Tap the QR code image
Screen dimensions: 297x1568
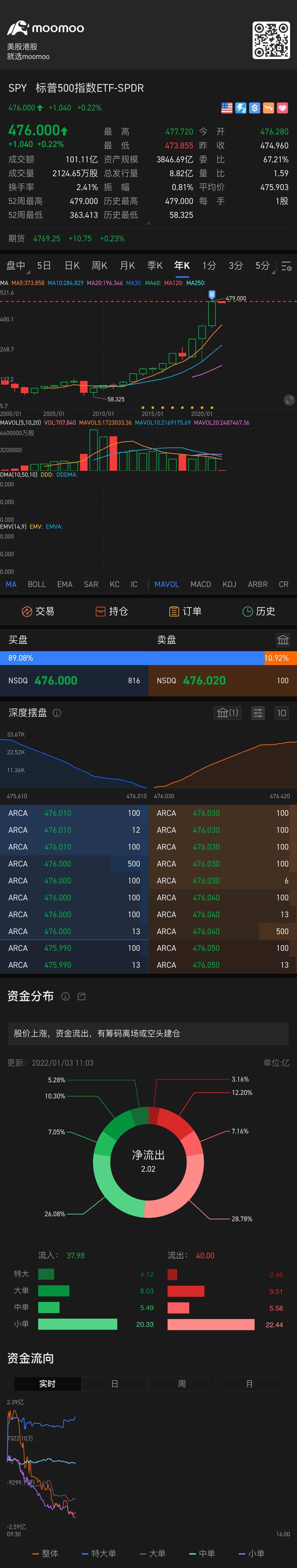[x=271, y=40]
